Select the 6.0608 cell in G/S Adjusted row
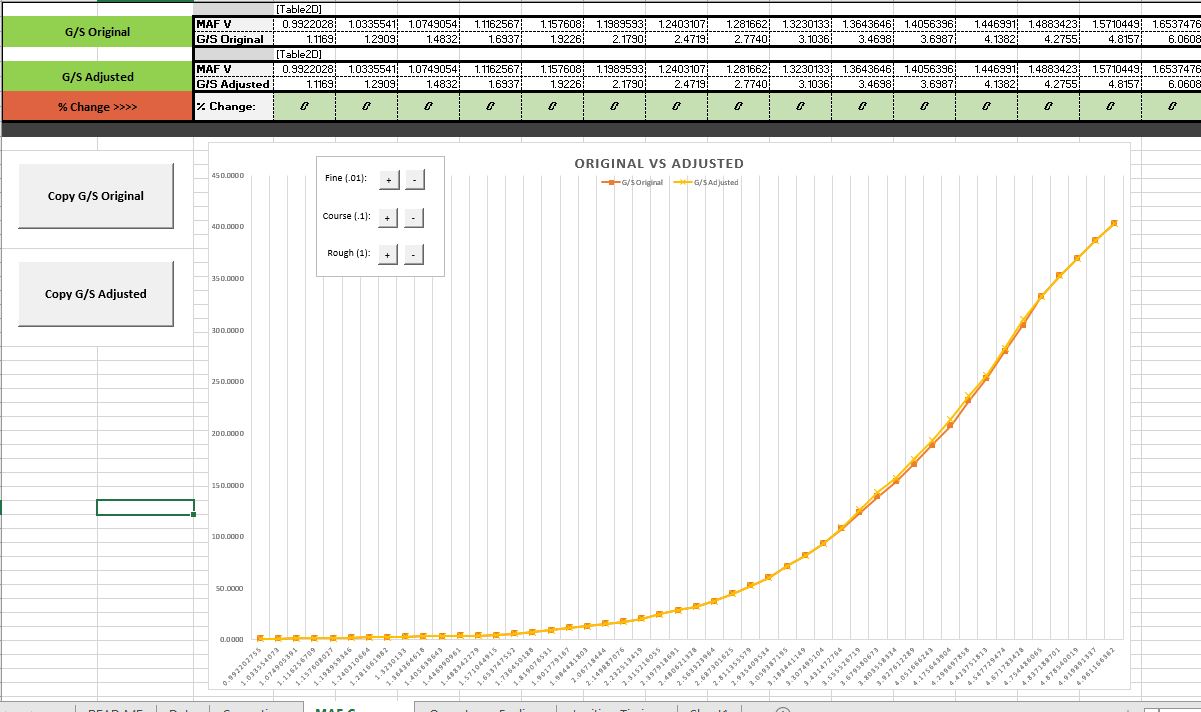The height and width of the screenshot is (712, 1201). coord(1178,85)
